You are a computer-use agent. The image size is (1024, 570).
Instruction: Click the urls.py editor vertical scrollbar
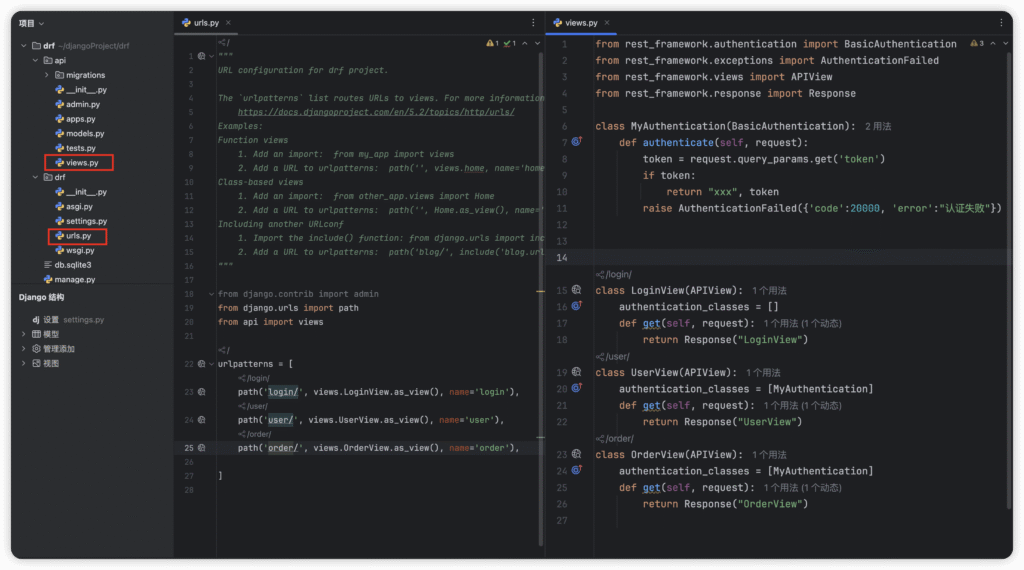(541, 200)
